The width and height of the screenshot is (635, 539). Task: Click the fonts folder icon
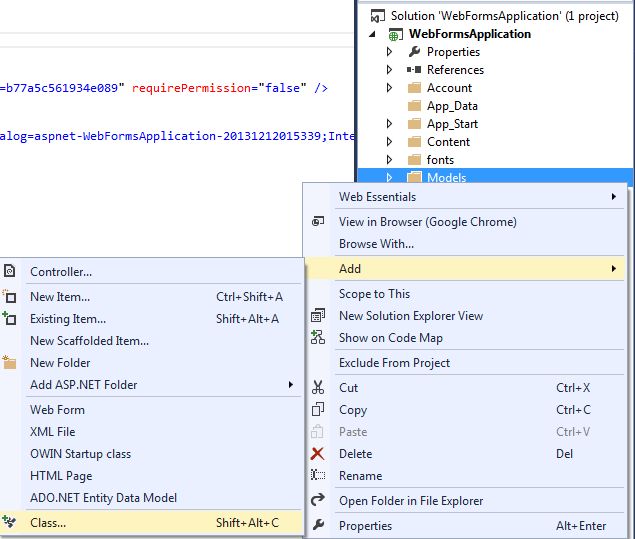(x=414, y=160)
